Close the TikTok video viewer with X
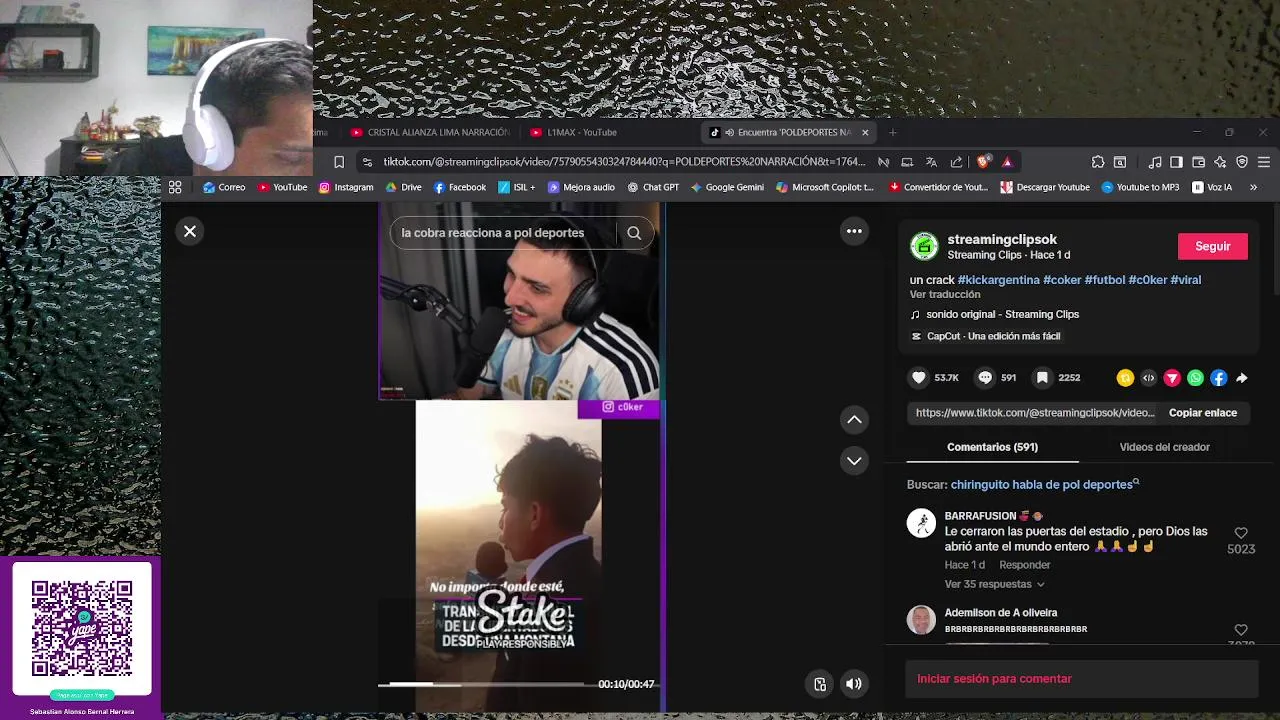 (x=190, y=231)
